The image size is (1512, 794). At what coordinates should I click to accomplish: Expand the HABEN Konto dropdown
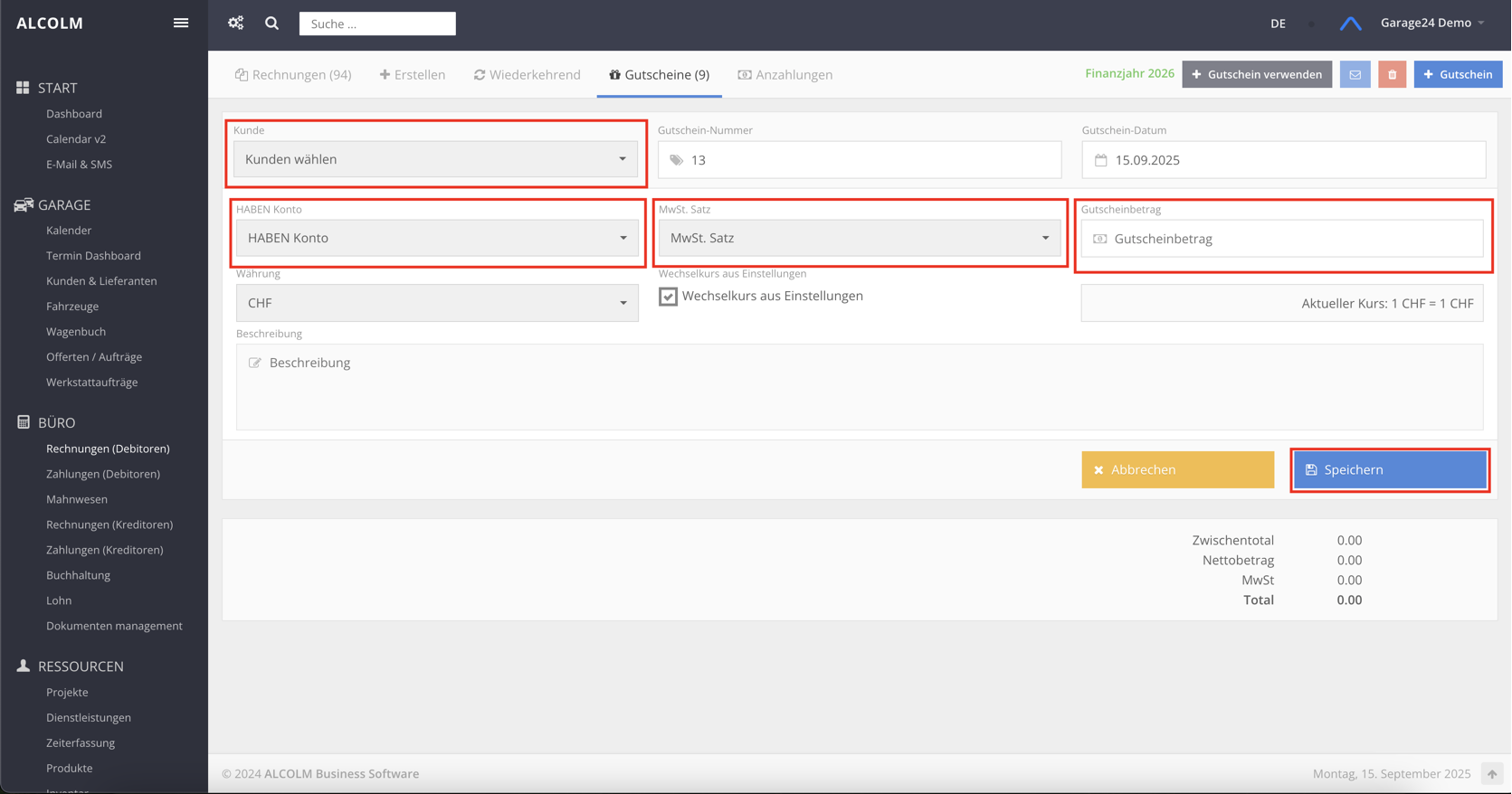437,238
